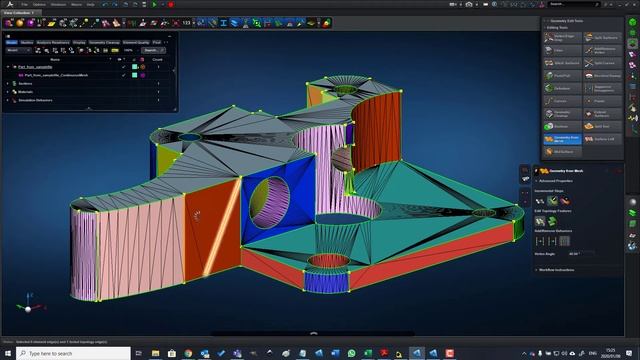Click the redo arrow in top bar

(116, 4)
